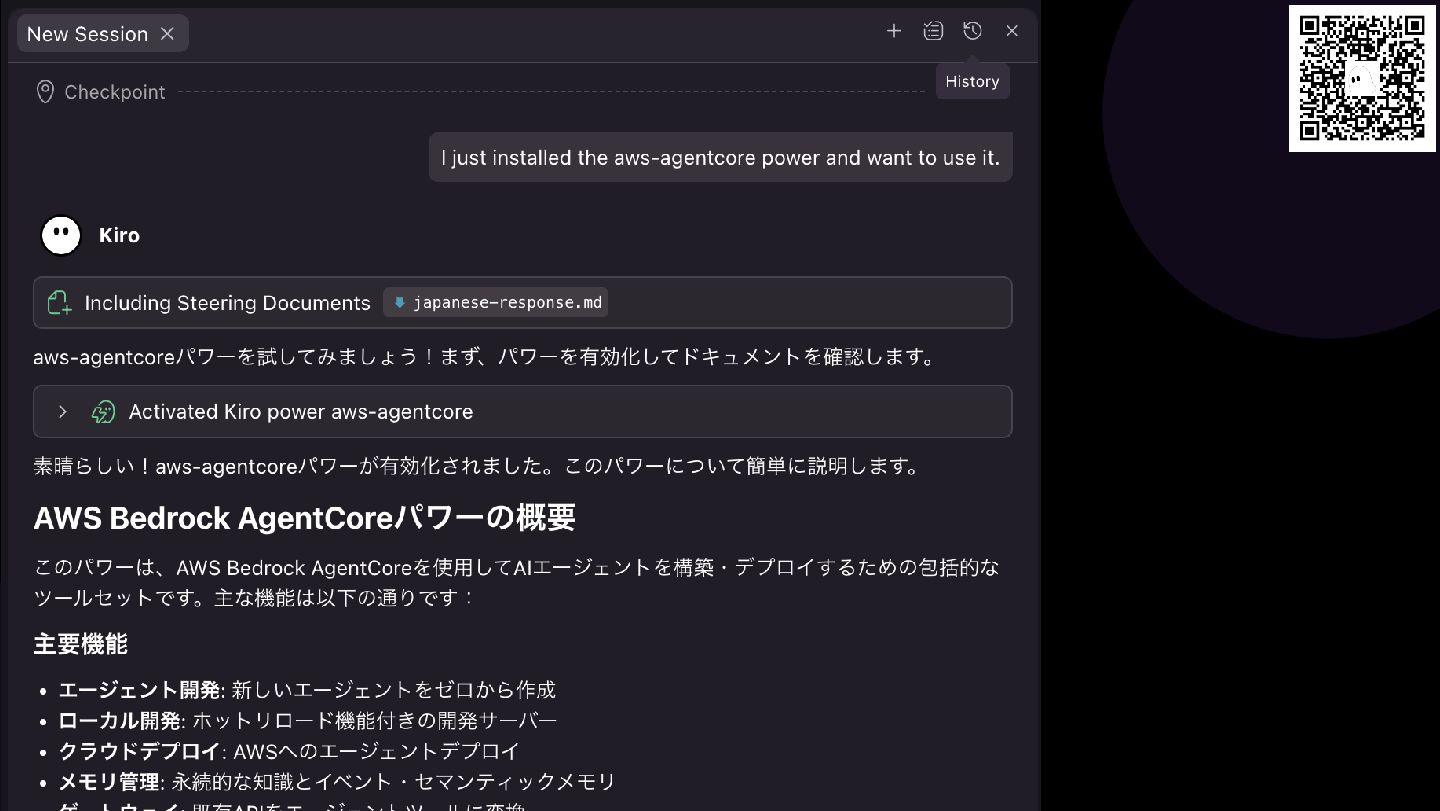Click the ローカル開発 bullet item
The width and height of the screenshot is (1440, 811).
pos(308,721)
